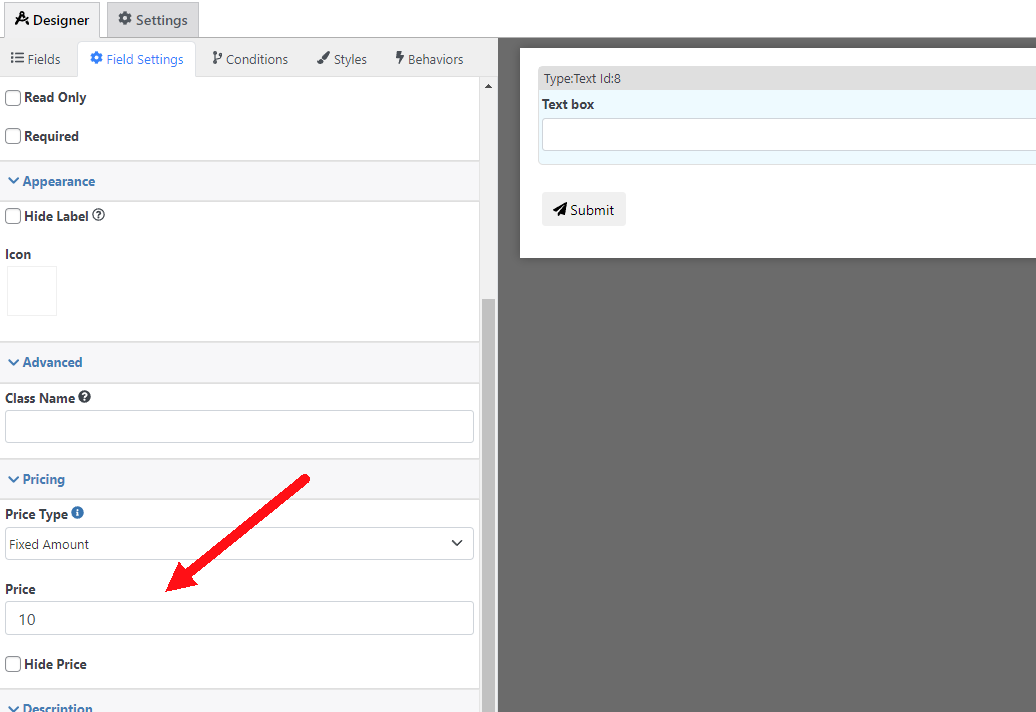Click the paper plane icon on Submit
1036x712 pixels.
560,209
